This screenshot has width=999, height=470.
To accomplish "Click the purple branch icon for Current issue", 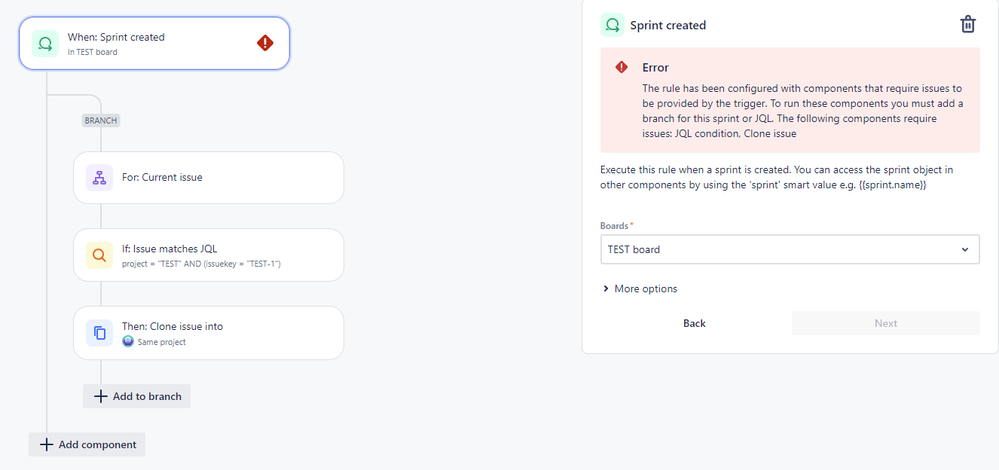I will [x=99, y=178].
